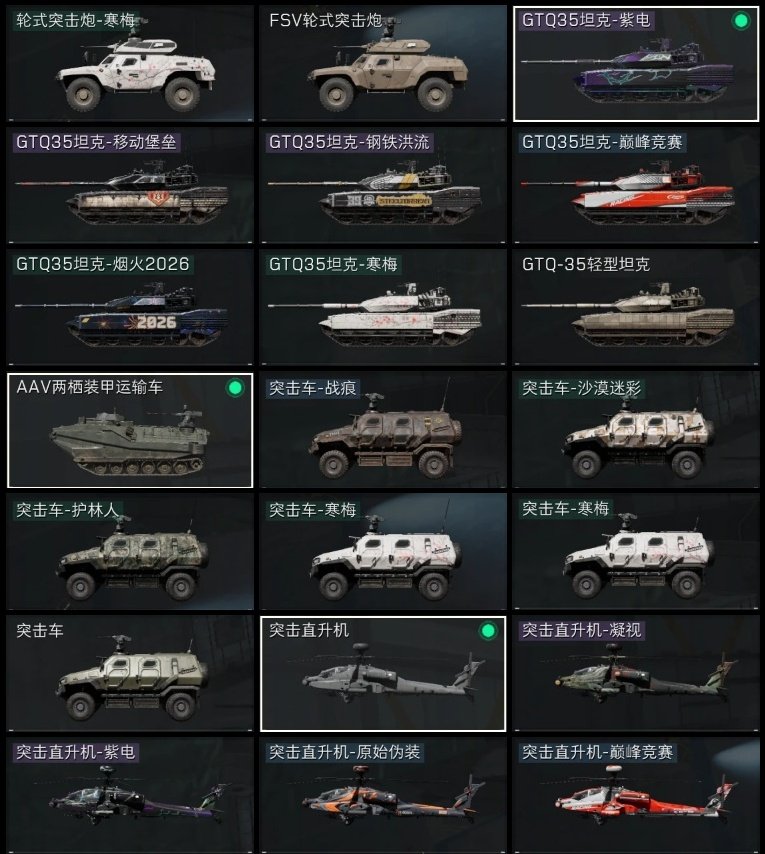
Task: Choose the 突击直升机-紫电 helicopter skin
Action: [x=130, y=795]
